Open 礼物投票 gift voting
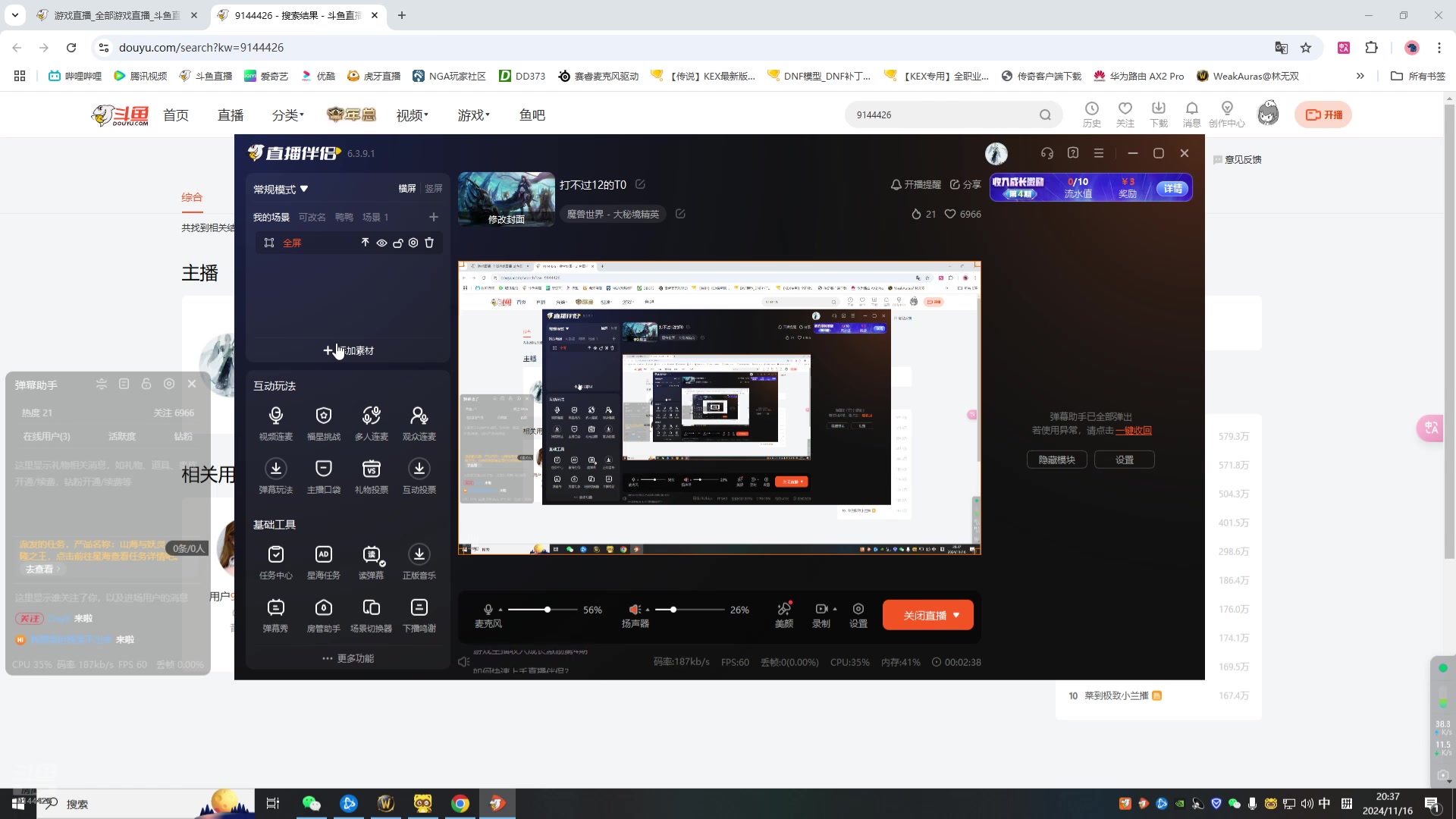The height and width of the screenshot is (819, 1456). point(372,476)
